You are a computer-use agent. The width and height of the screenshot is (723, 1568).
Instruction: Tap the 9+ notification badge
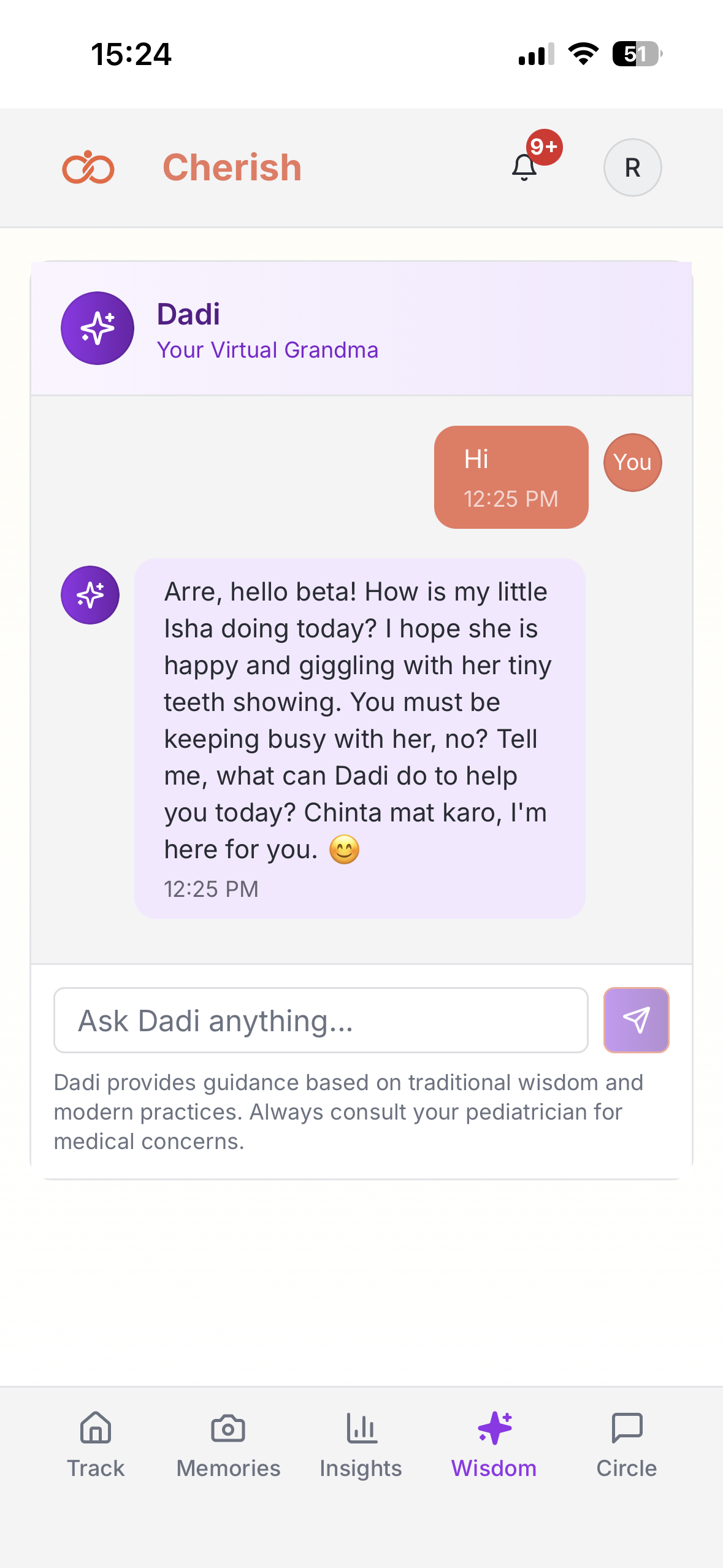543,147
